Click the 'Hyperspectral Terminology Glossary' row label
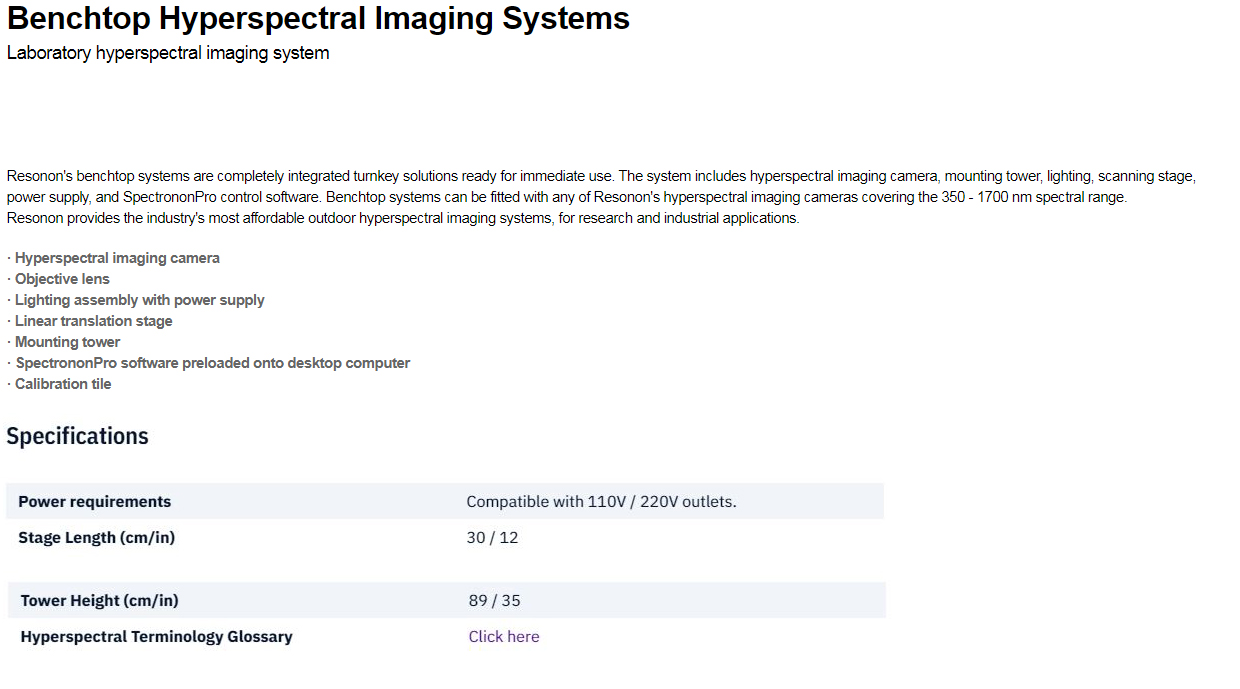This screenshot has height=689, width=1240. click(157, 637)
